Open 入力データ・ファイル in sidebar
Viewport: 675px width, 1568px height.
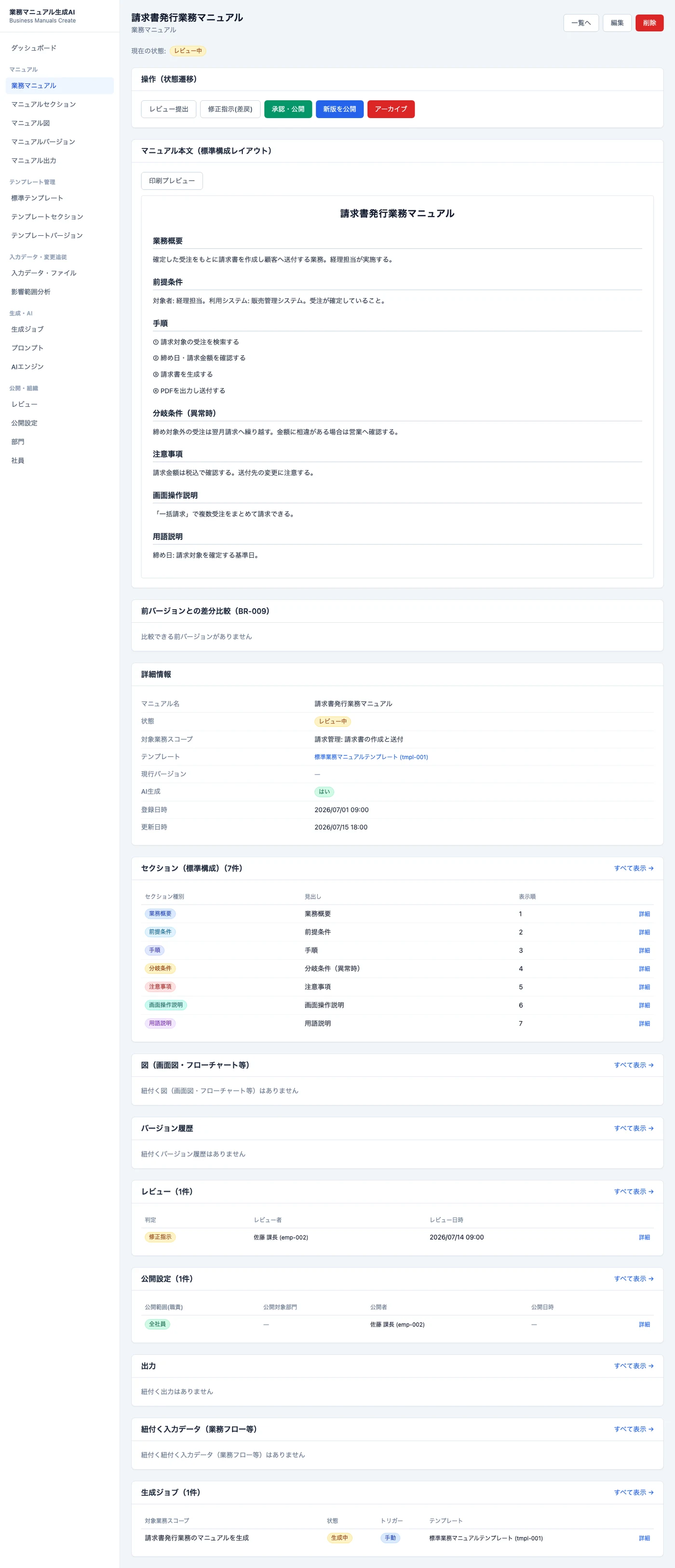(60, 273)
